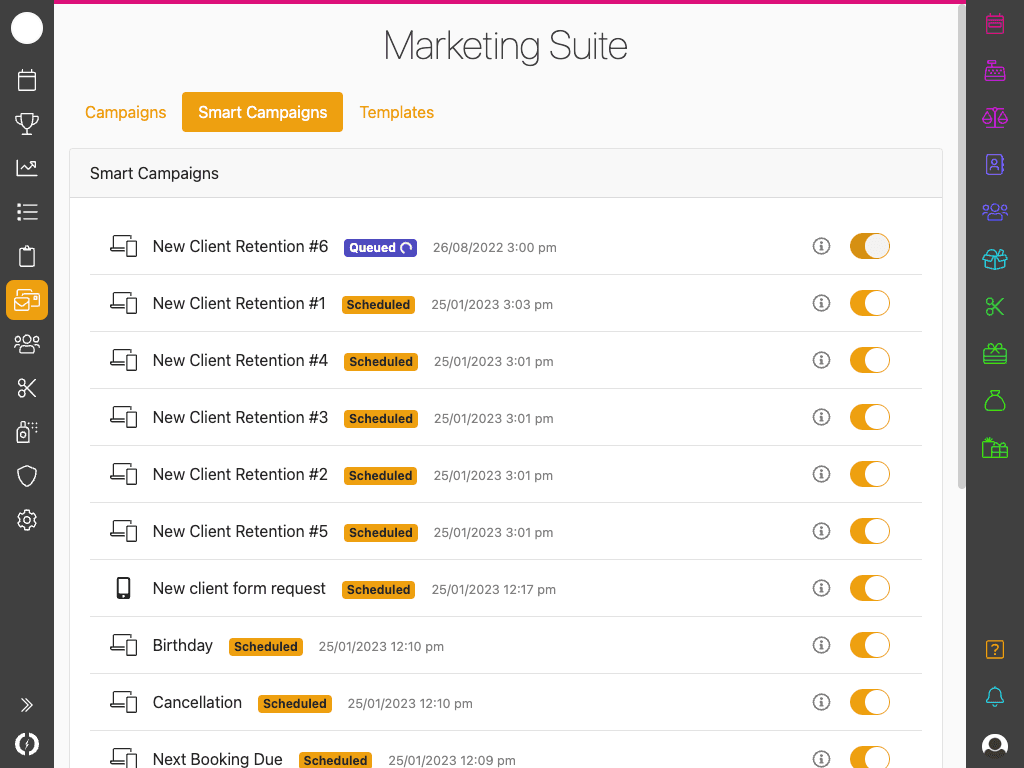The image size is (1024, 768).
Task: Click the gift box icon on the right sidebar
Action: pos(994,258)
